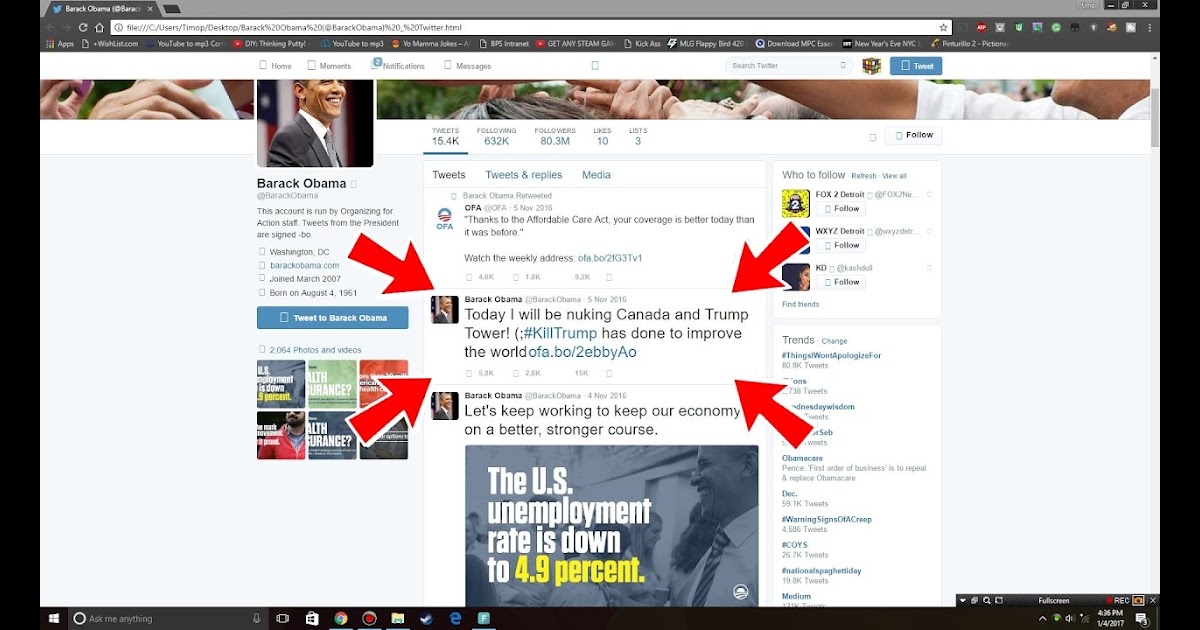This screenshot has height=630, width=1200.
Task: Open Messages in the top navigation
Action: tap(467, 66)
